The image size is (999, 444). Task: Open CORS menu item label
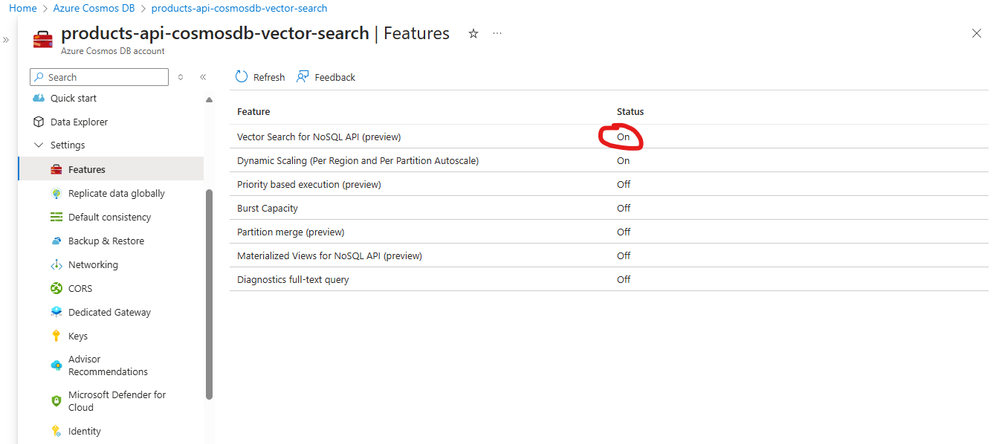pyautogui.click(x=80, y=289)
